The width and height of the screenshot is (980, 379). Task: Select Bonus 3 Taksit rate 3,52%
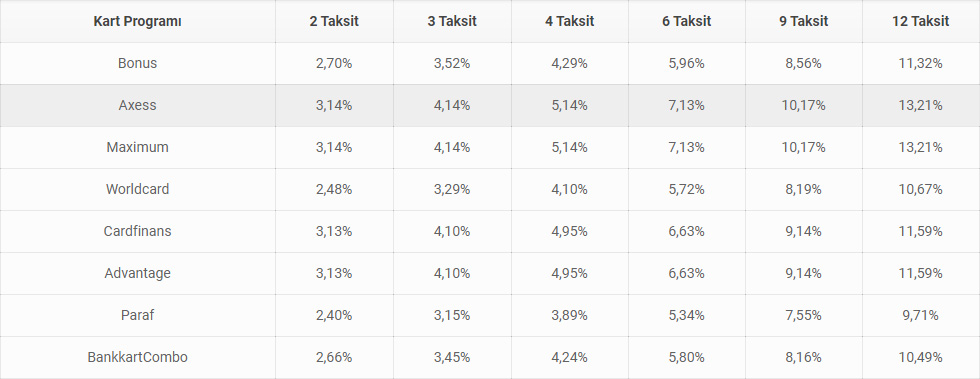click(452, 63)
